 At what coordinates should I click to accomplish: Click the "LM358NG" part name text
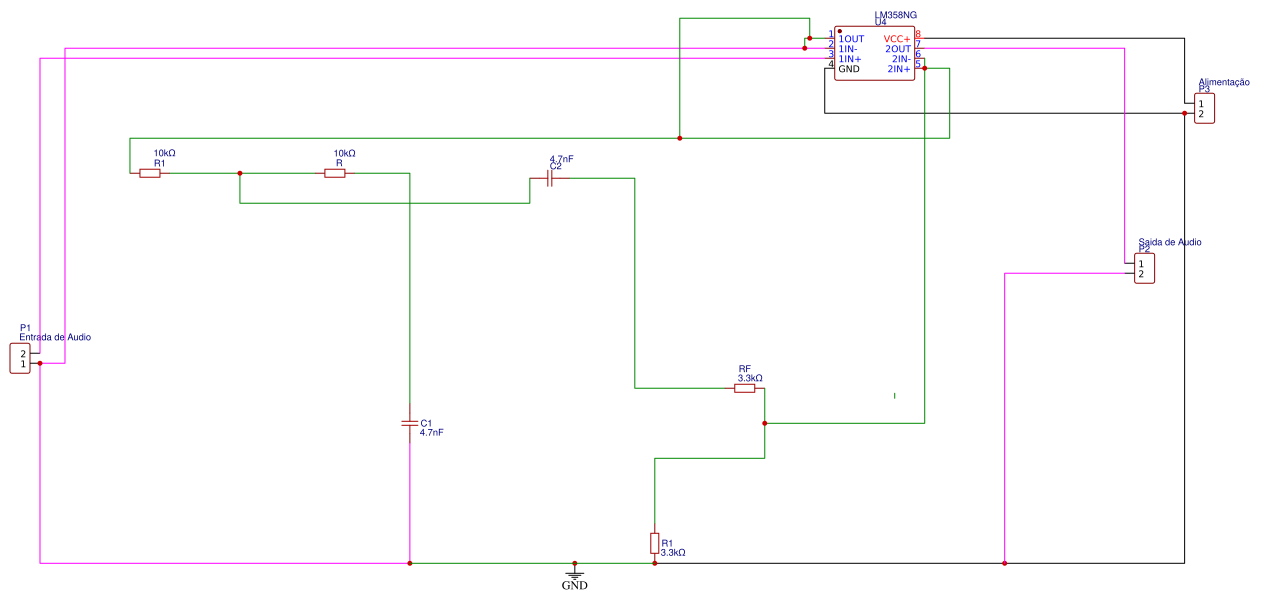(895, 15)
